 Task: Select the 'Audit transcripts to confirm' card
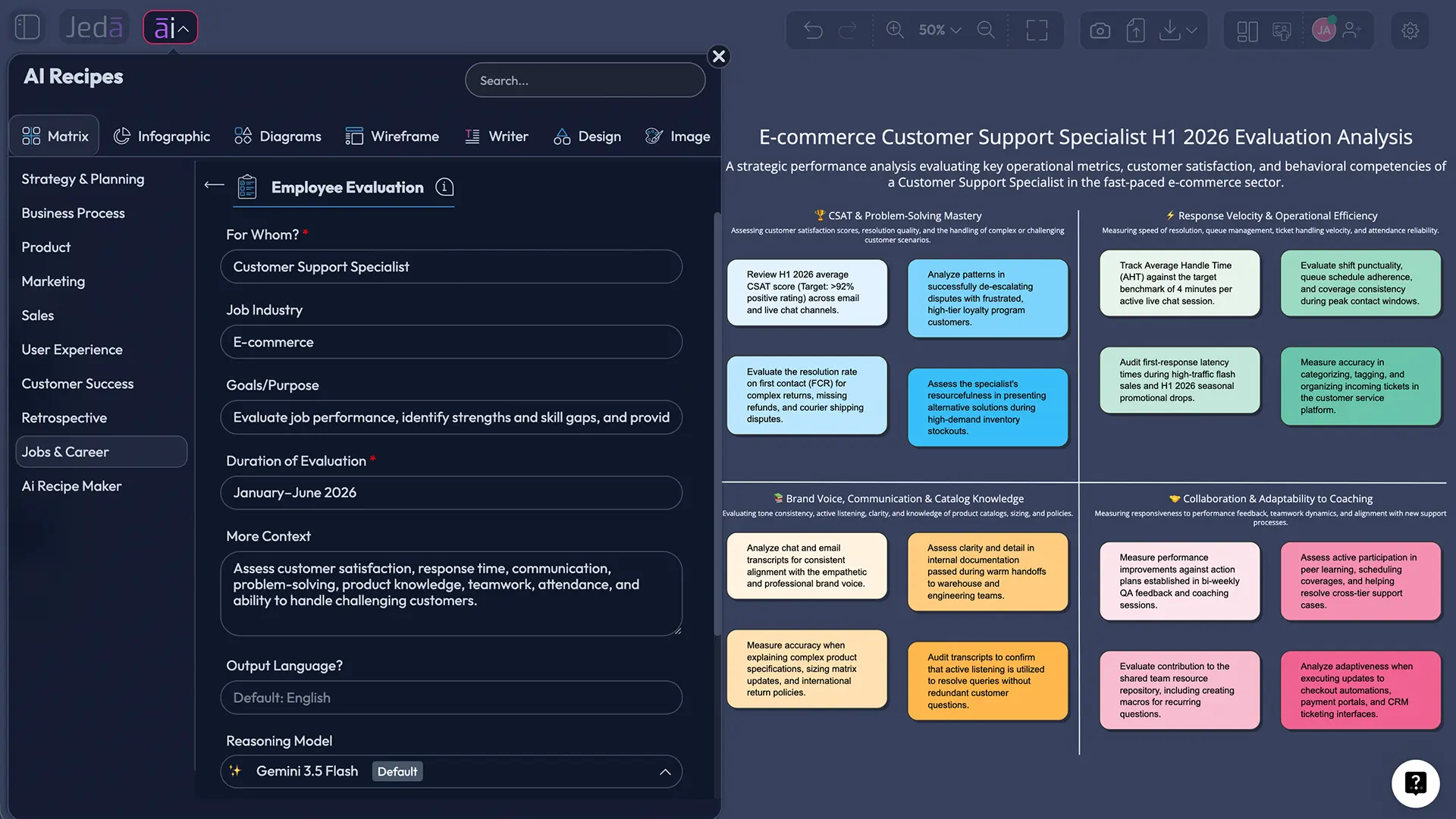(987, 681)
